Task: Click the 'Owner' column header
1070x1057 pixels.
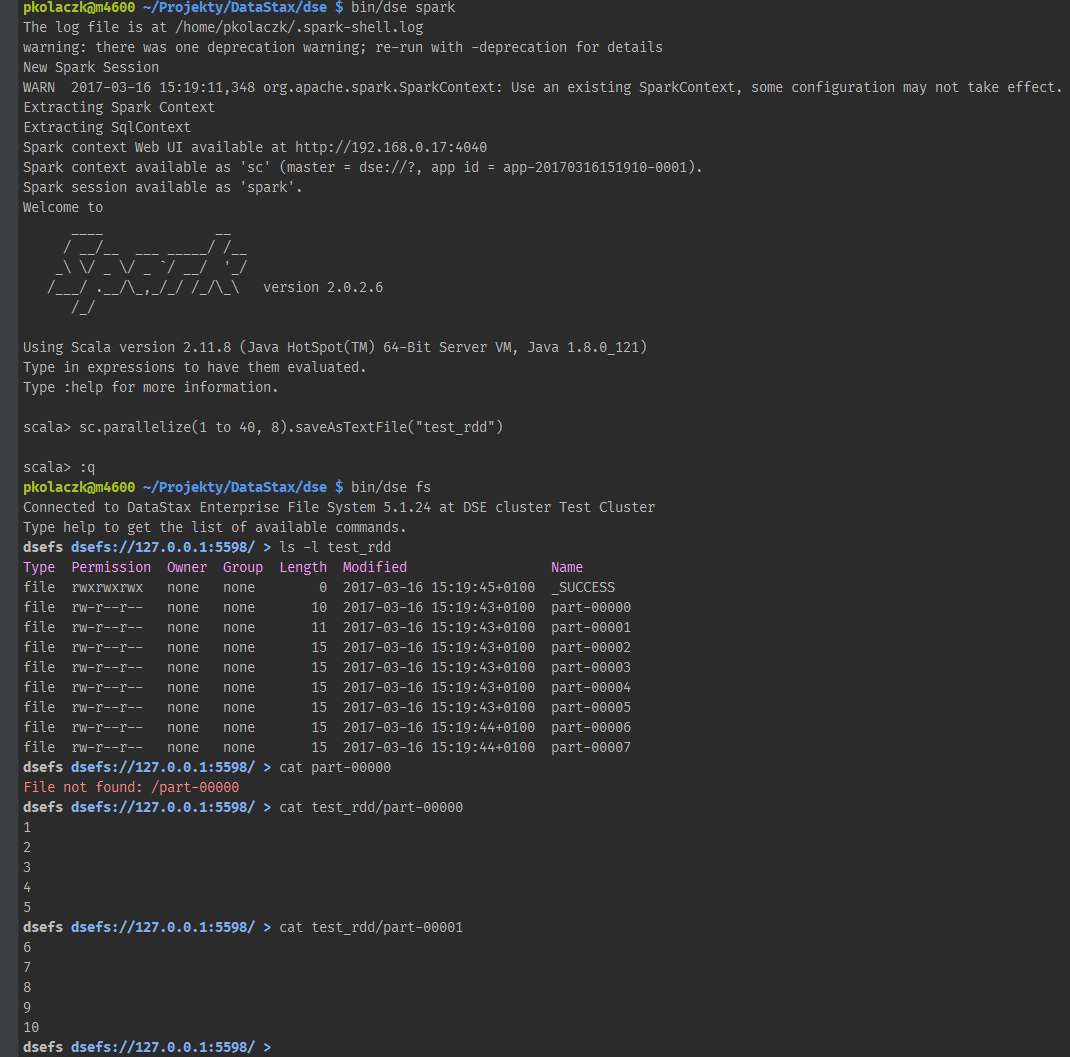Action: (187, 567)
